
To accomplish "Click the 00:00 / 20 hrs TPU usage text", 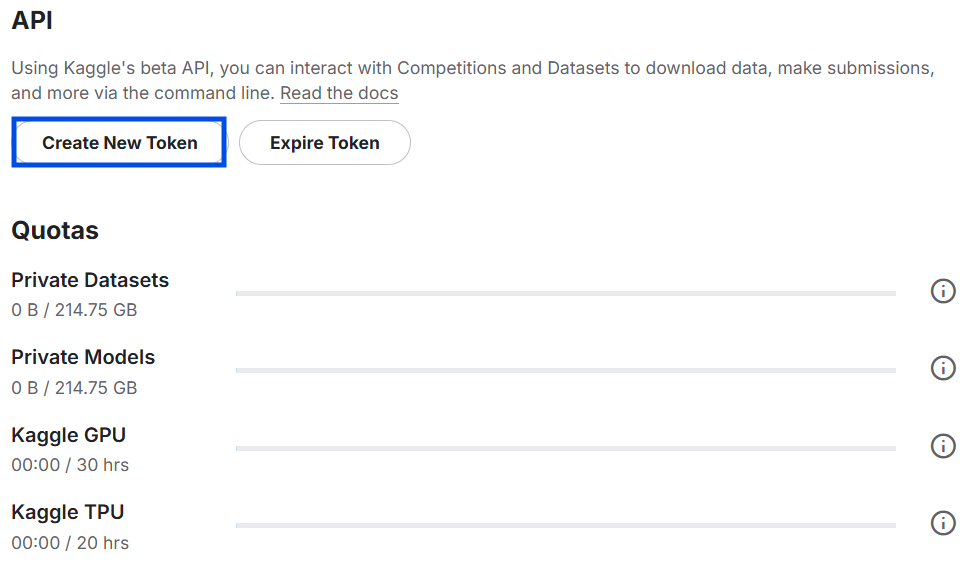I will click(70, 543).
